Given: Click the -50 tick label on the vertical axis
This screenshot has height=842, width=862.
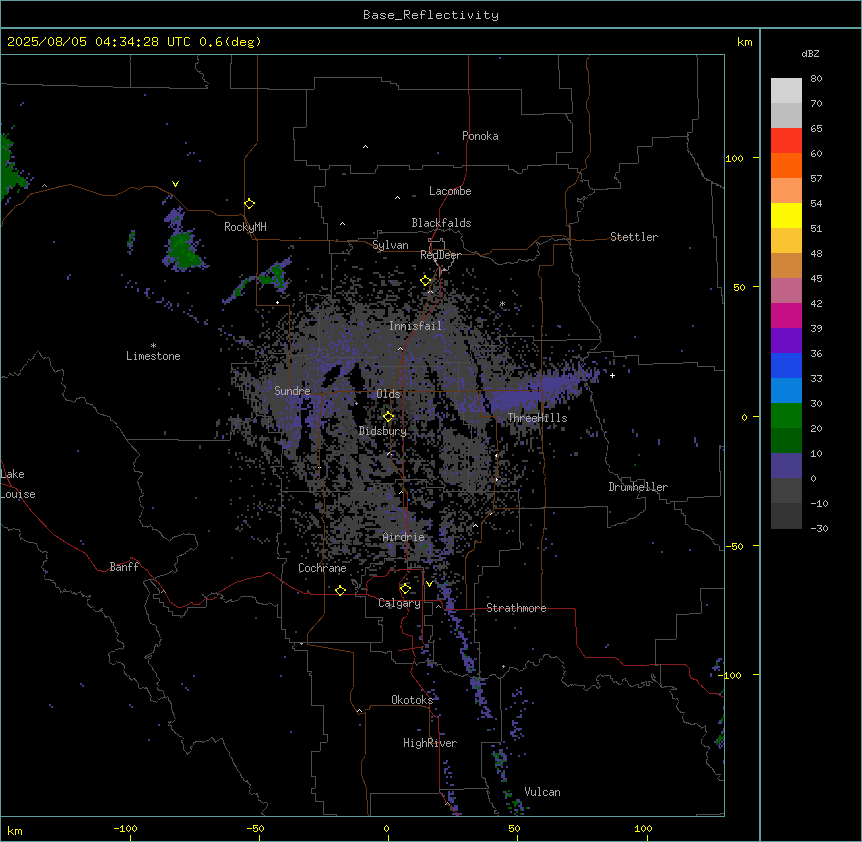Looking at the screenshot, I should pos(734,546).
